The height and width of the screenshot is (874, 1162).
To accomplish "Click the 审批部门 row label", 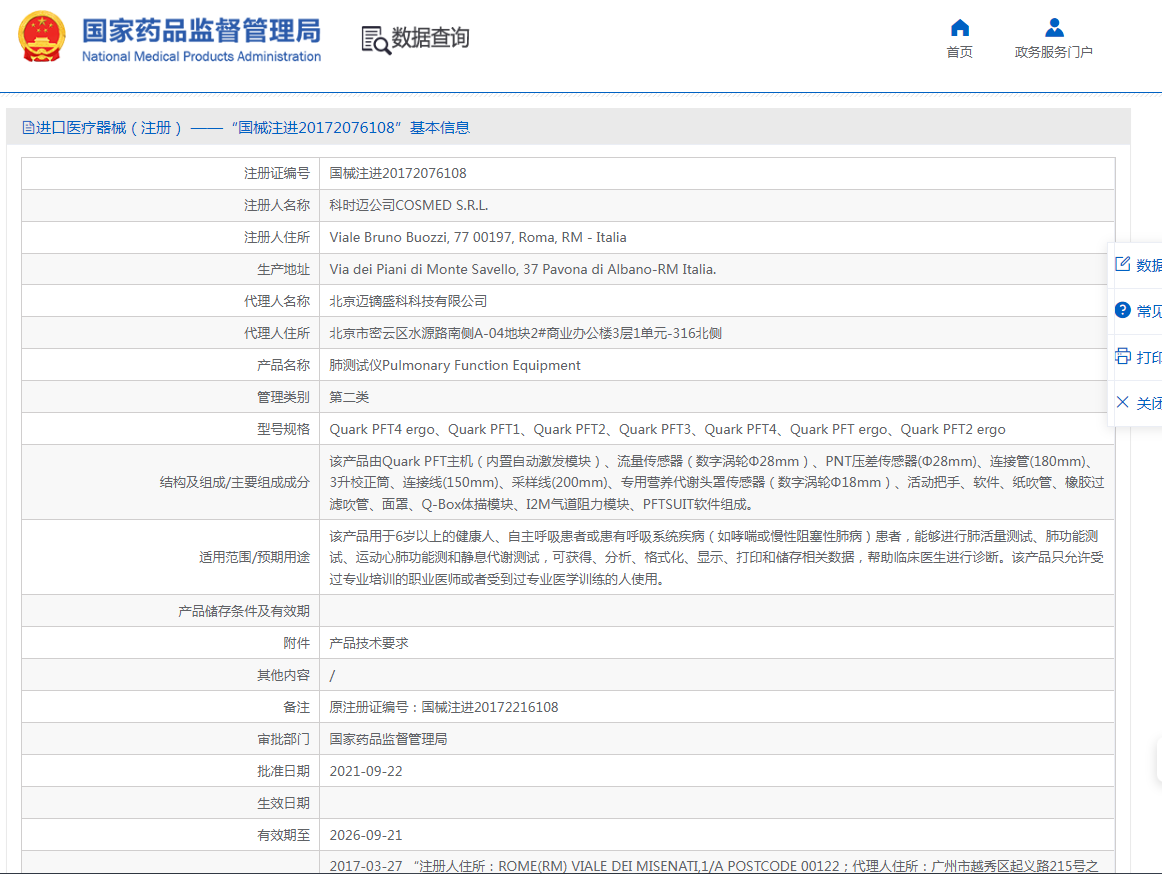I will coord(283,739).
